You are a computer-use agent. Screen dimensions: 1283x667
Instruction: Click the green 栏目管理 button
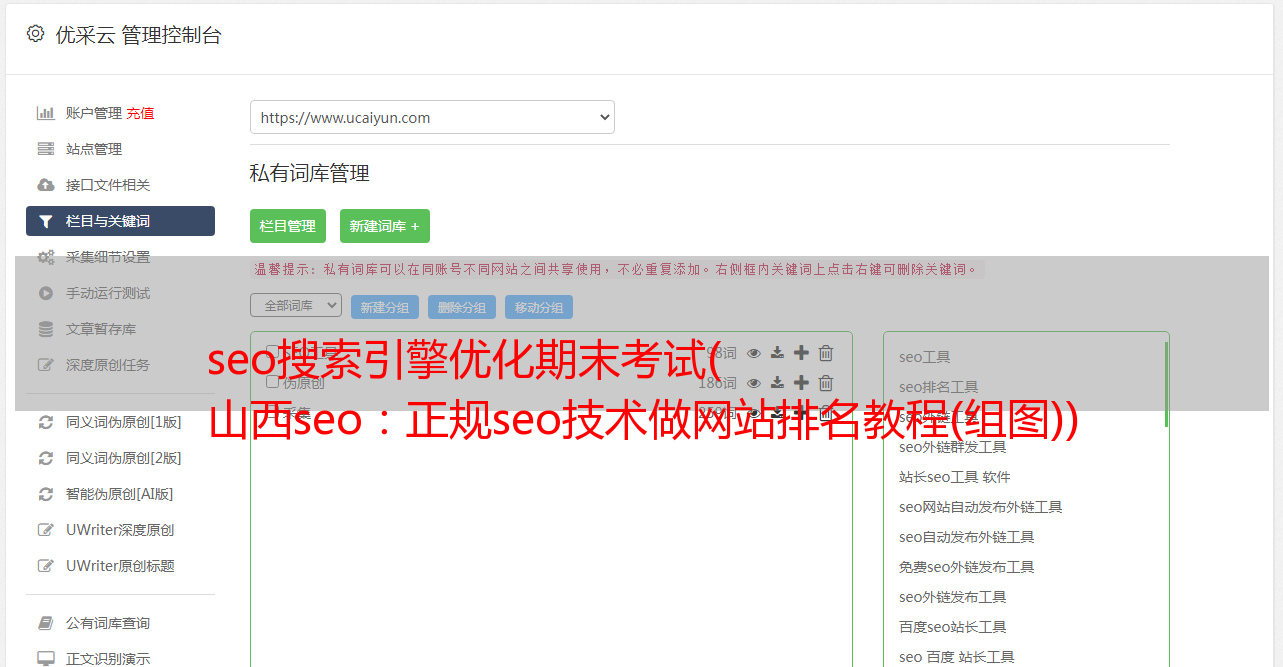click(x=288, y=226)
